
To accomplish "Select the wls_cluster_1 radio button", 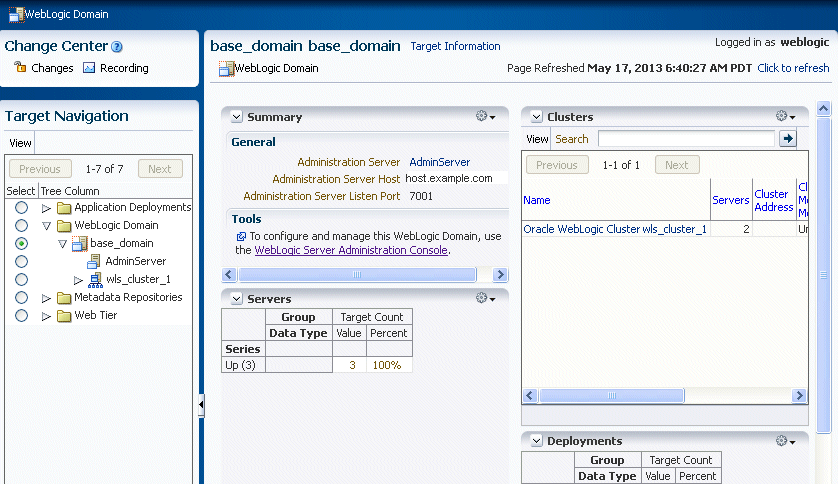I will (21, 279).
